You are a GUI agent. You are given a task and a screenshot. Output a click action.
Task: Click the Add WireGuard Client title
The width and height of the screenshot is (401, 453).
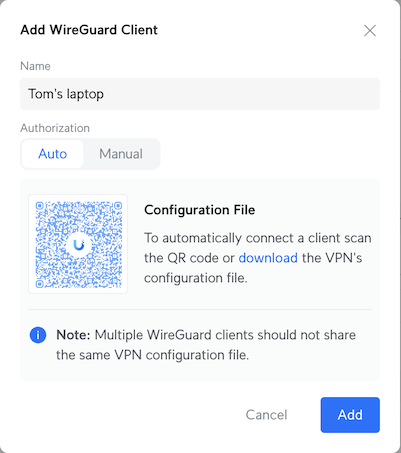click(x=89, y=30)
